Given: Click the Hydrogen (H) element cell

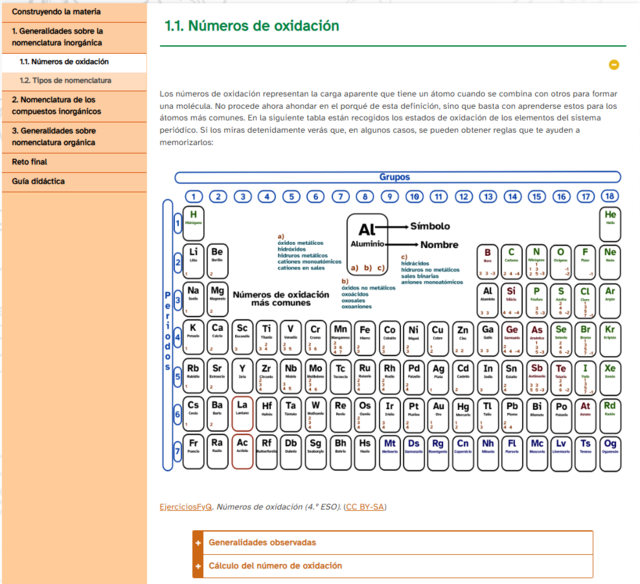Looking at the screenshot, I should point(193,219).
